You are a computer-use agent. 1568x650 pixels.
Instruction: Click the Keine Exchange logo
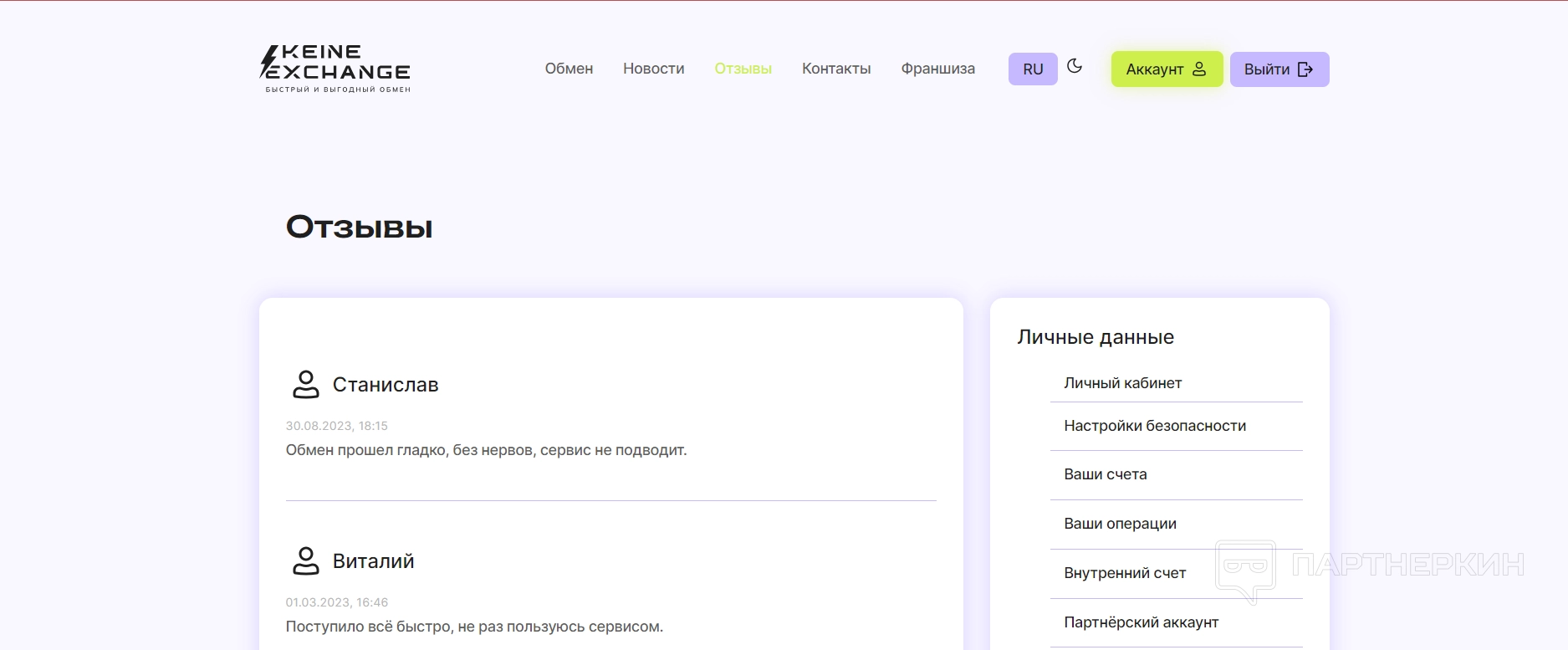click(x=335, y=69)
